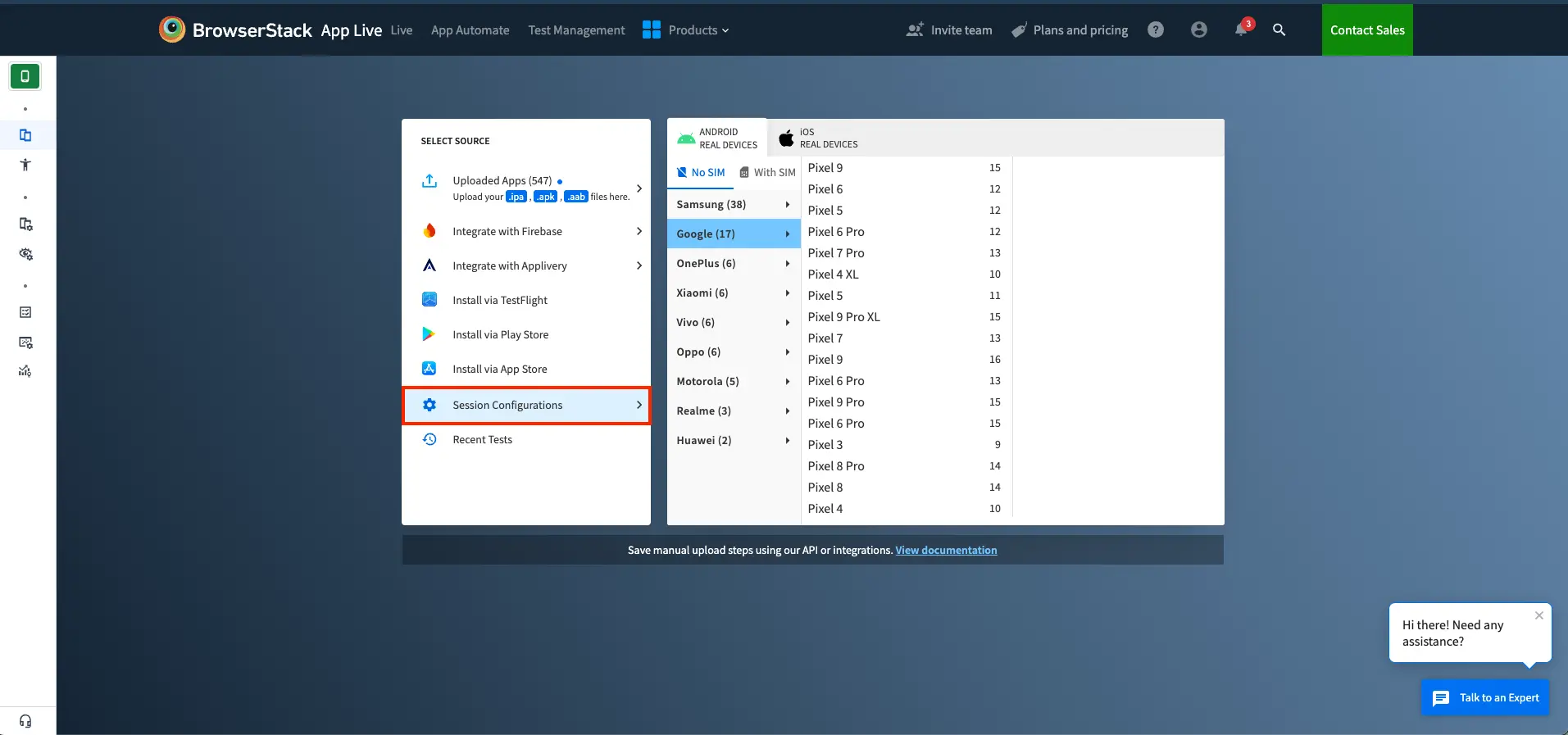Viewport: 1568px width, 735px height.
Task: Open the View documentation link
Action: [x=946, y=551]
